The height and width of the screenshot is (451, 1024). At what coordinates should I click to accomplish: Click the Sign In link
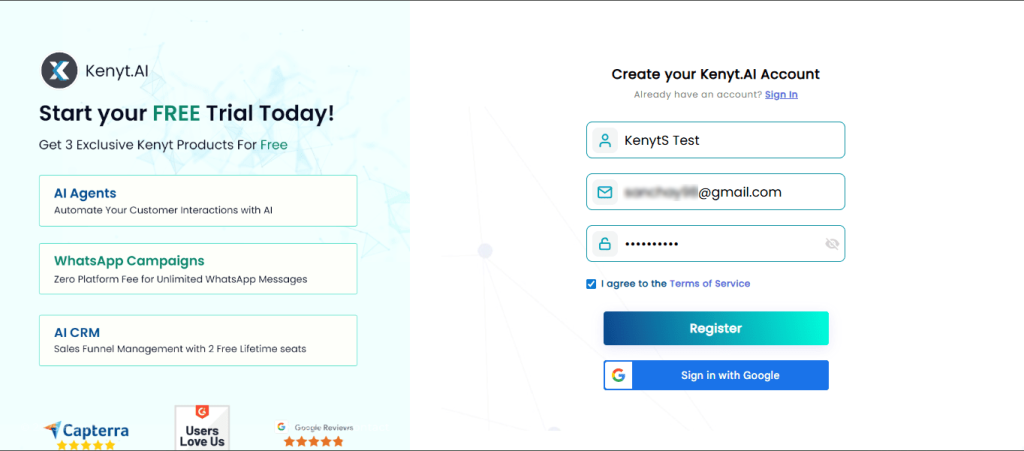(781, 95)
